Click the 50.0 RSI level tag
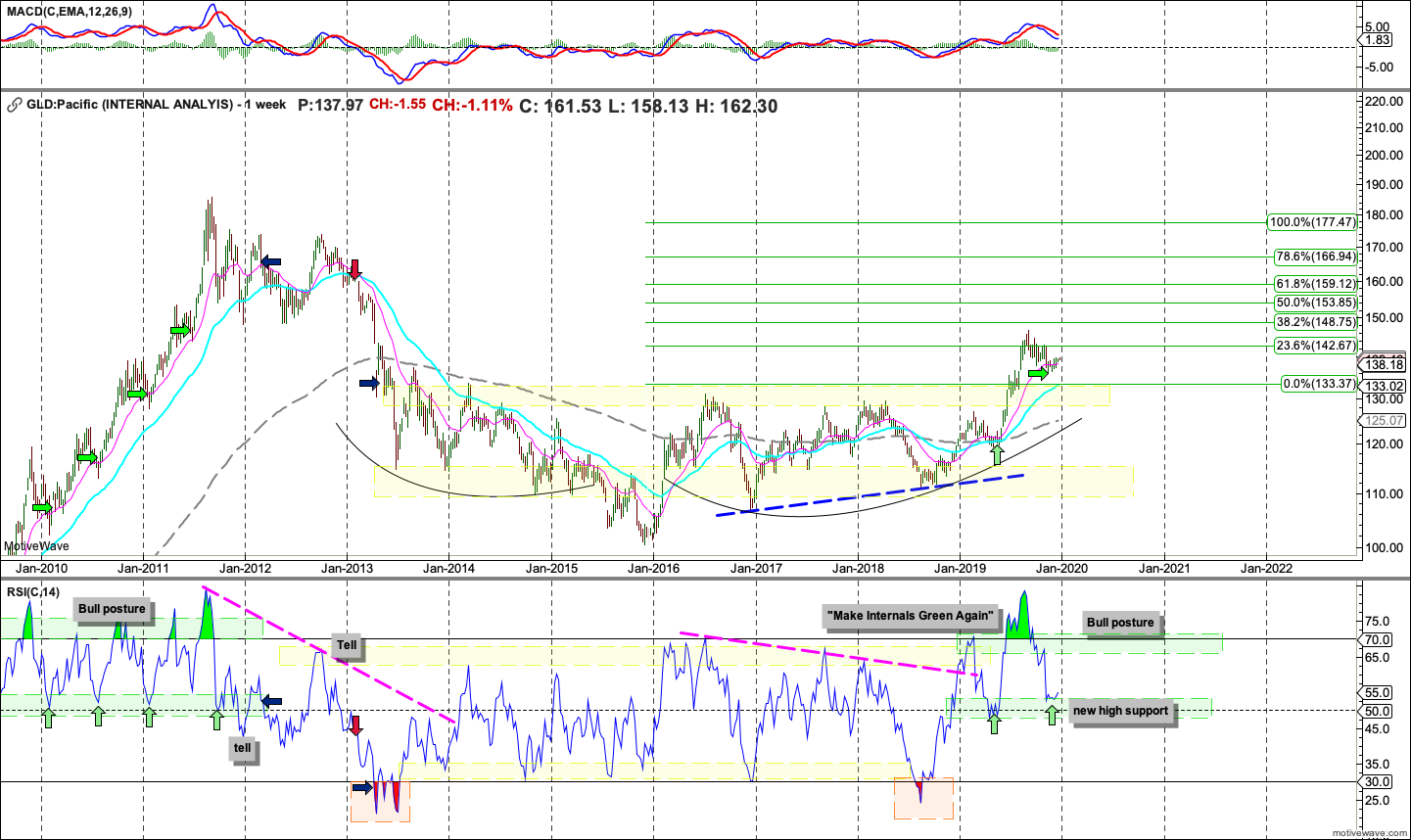1411x840 pixels. pos(1377,711)
